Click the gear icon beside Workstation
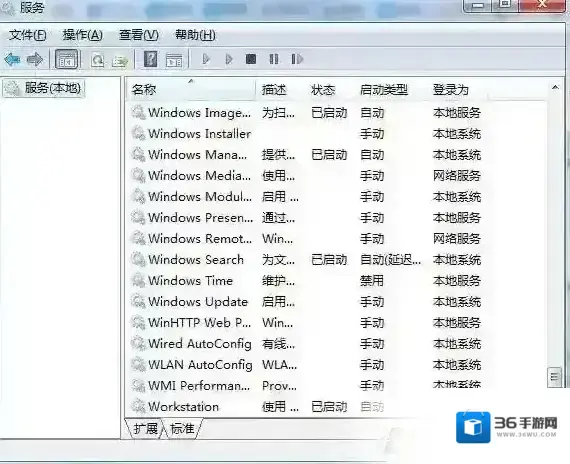The height and width of the screenshot is (464, 570). (138, 406)
